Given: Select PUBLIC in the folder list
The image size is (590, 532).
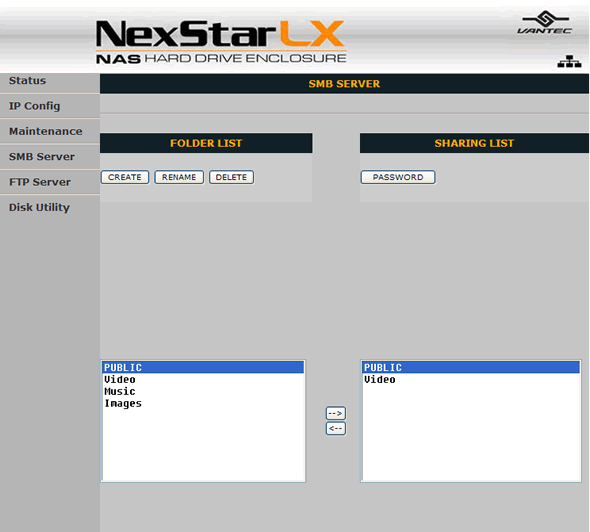Looking at the screenshot, I should [203, 368].
